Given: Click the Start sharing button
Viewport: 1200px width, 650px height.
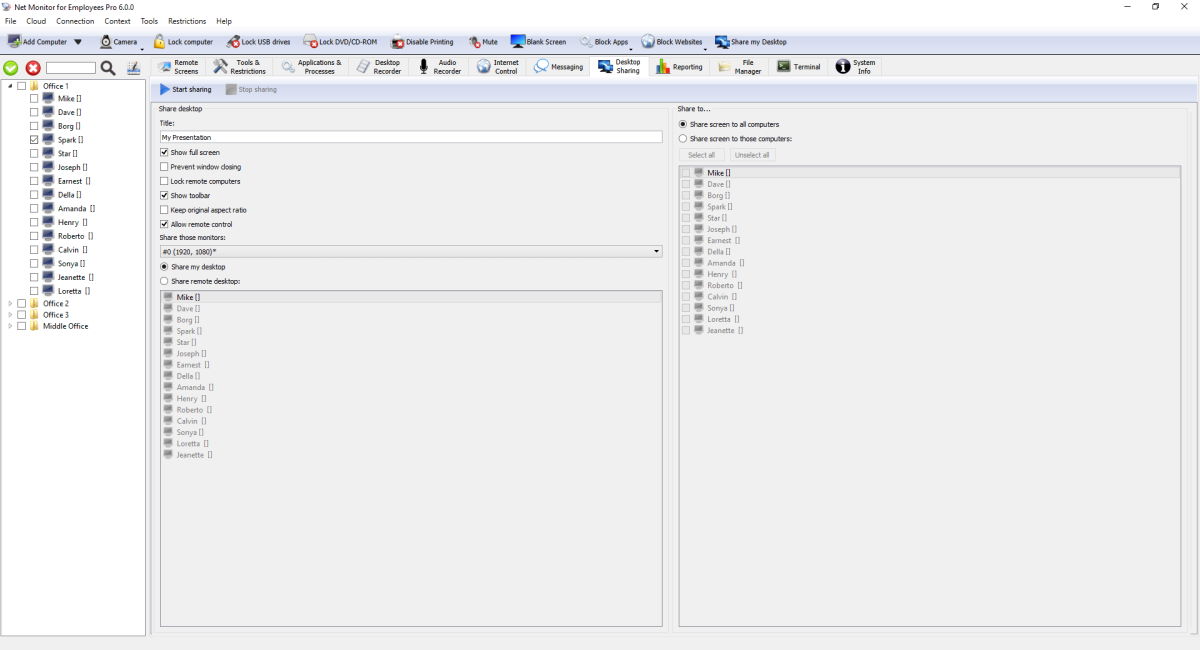Looking at the screenshot, I should [x=186, y=90].
